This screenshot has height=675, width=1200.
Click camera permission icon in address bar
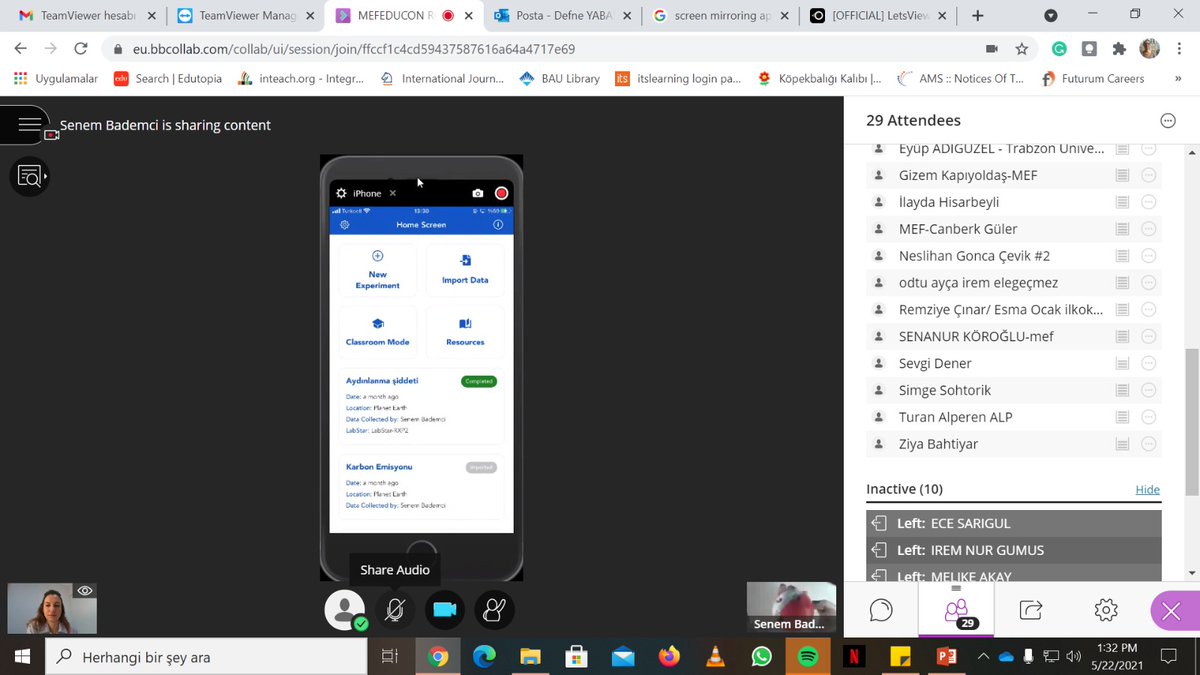(x=992, y=48)
